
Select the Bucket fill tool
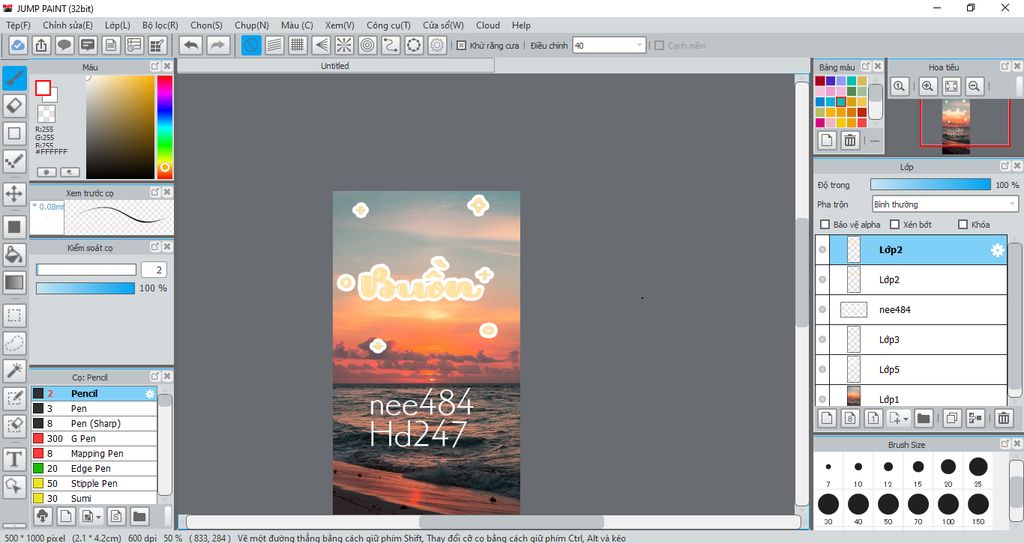[14, 254]
